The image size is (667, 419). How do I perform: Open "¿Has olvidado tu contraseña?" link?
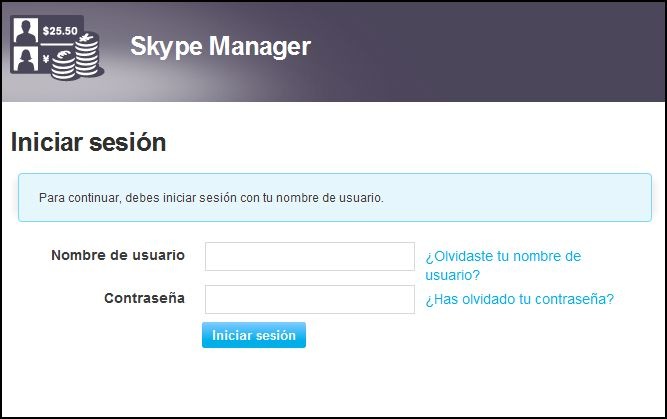pyautogui.click(x=519, y=299)
